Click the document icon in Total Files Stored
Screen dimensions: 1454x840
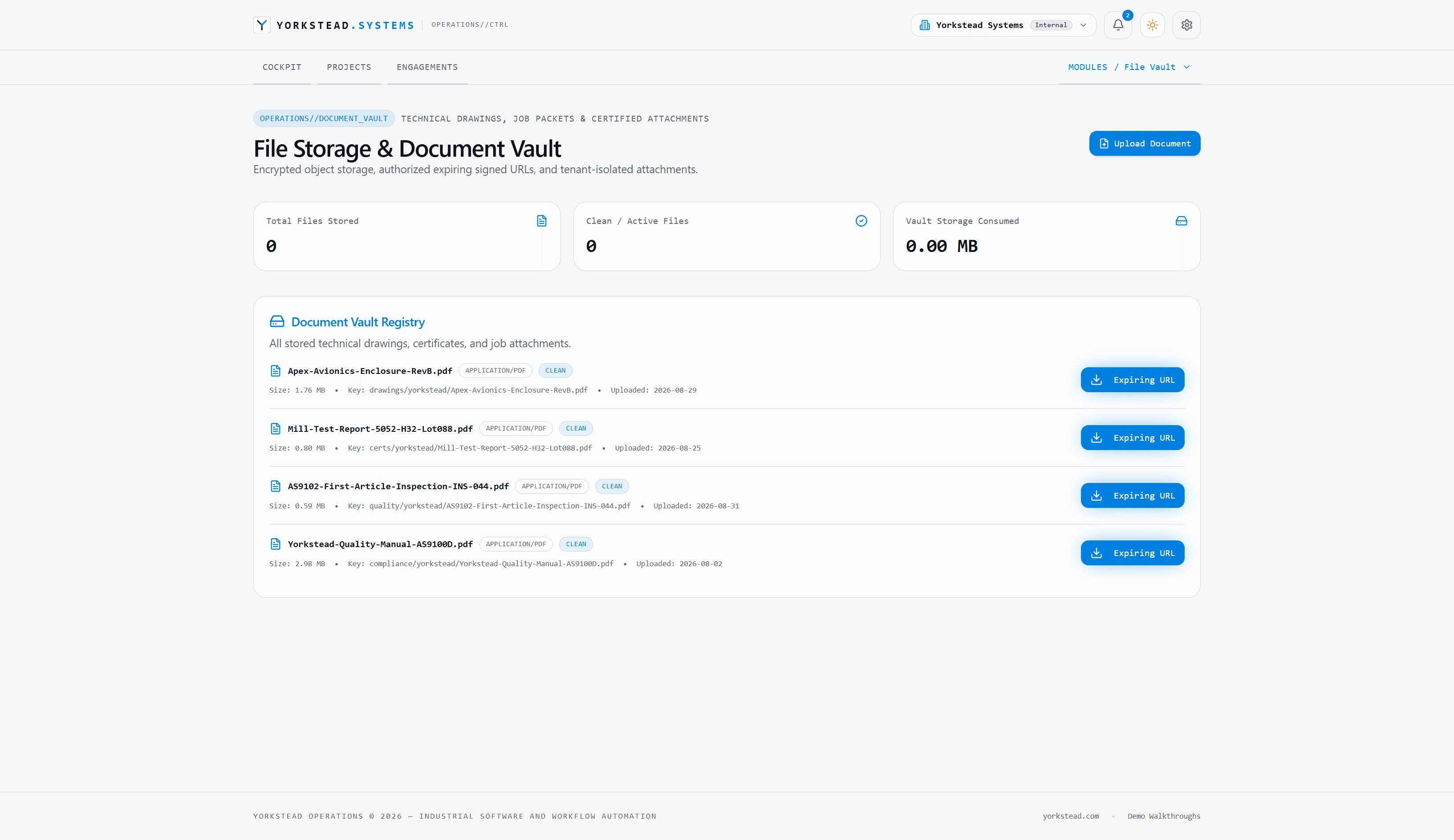[541, 221]
